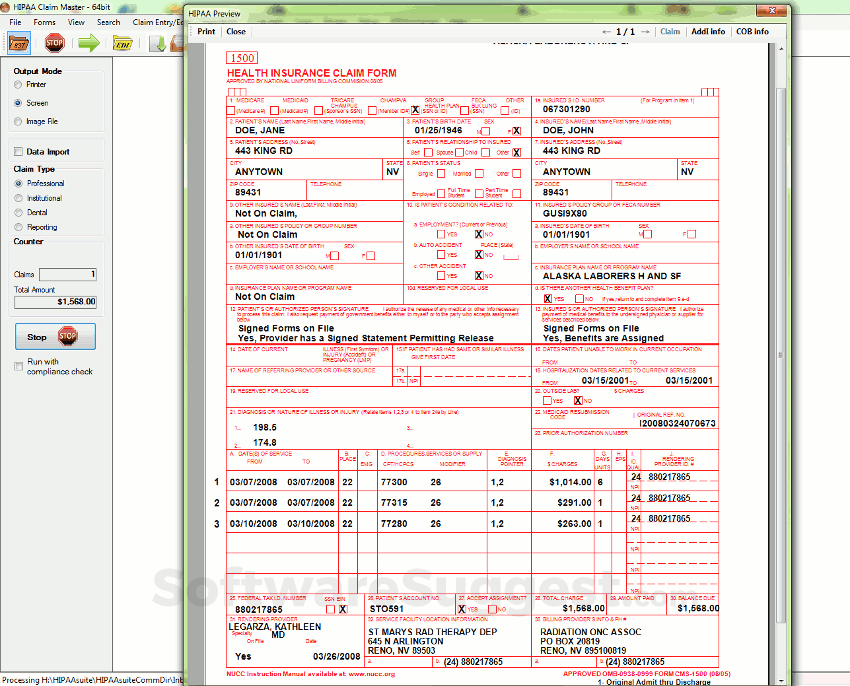Viewport: 850px width, 686px height.
Task: Toggle Run with compliance check checkbox
Action: click(18, 367)
